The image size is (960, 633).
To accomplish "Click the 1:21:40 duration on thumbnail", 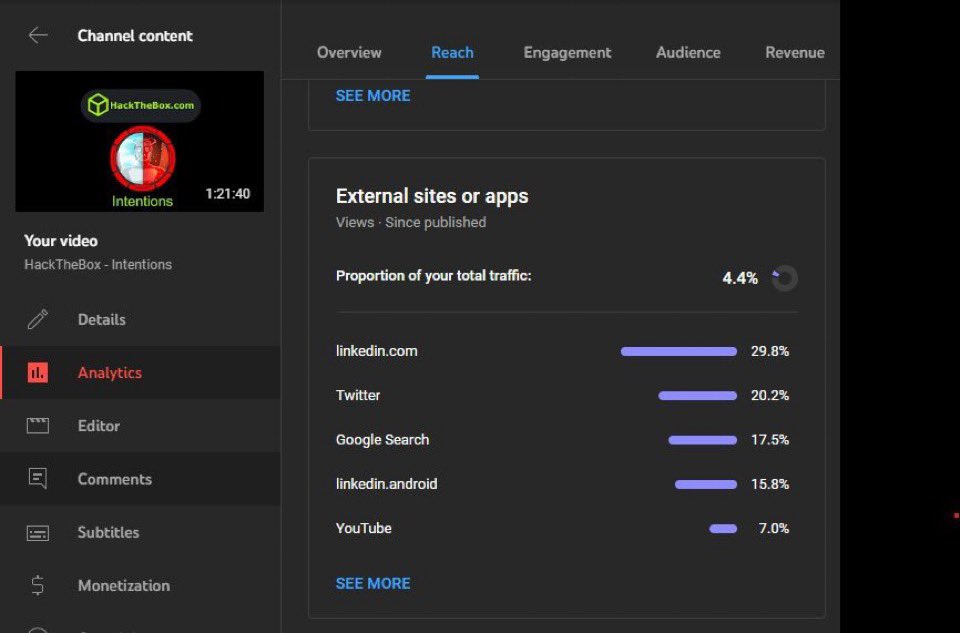I will pos(228,193).
